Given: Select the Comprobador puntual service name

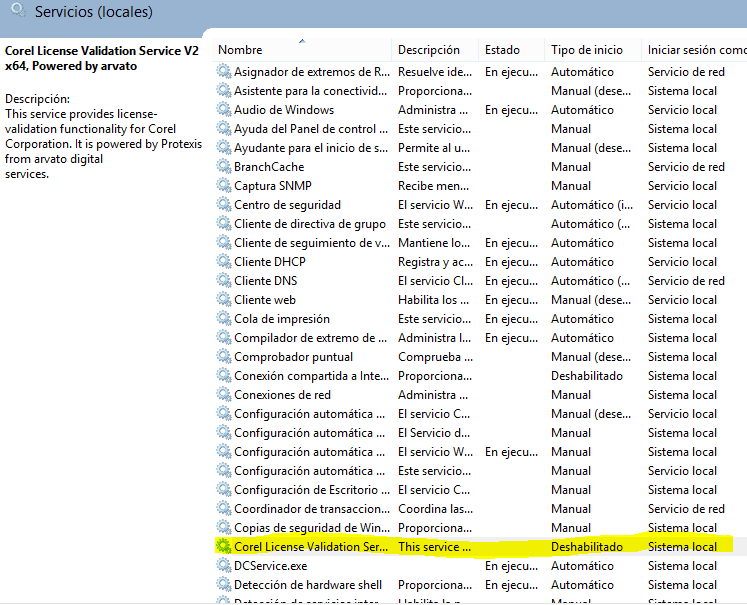Looking at the screenshot, I should (293, 357).
